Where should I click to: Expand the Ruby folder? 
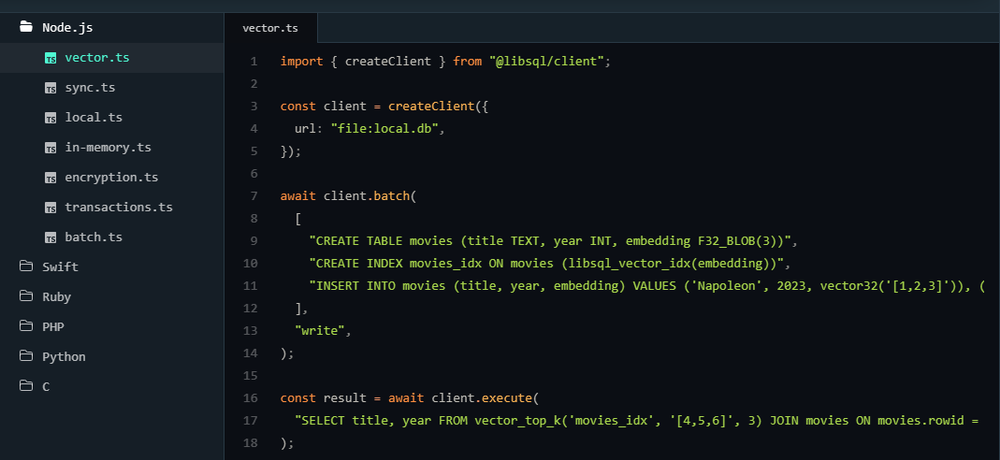[112, 297]
